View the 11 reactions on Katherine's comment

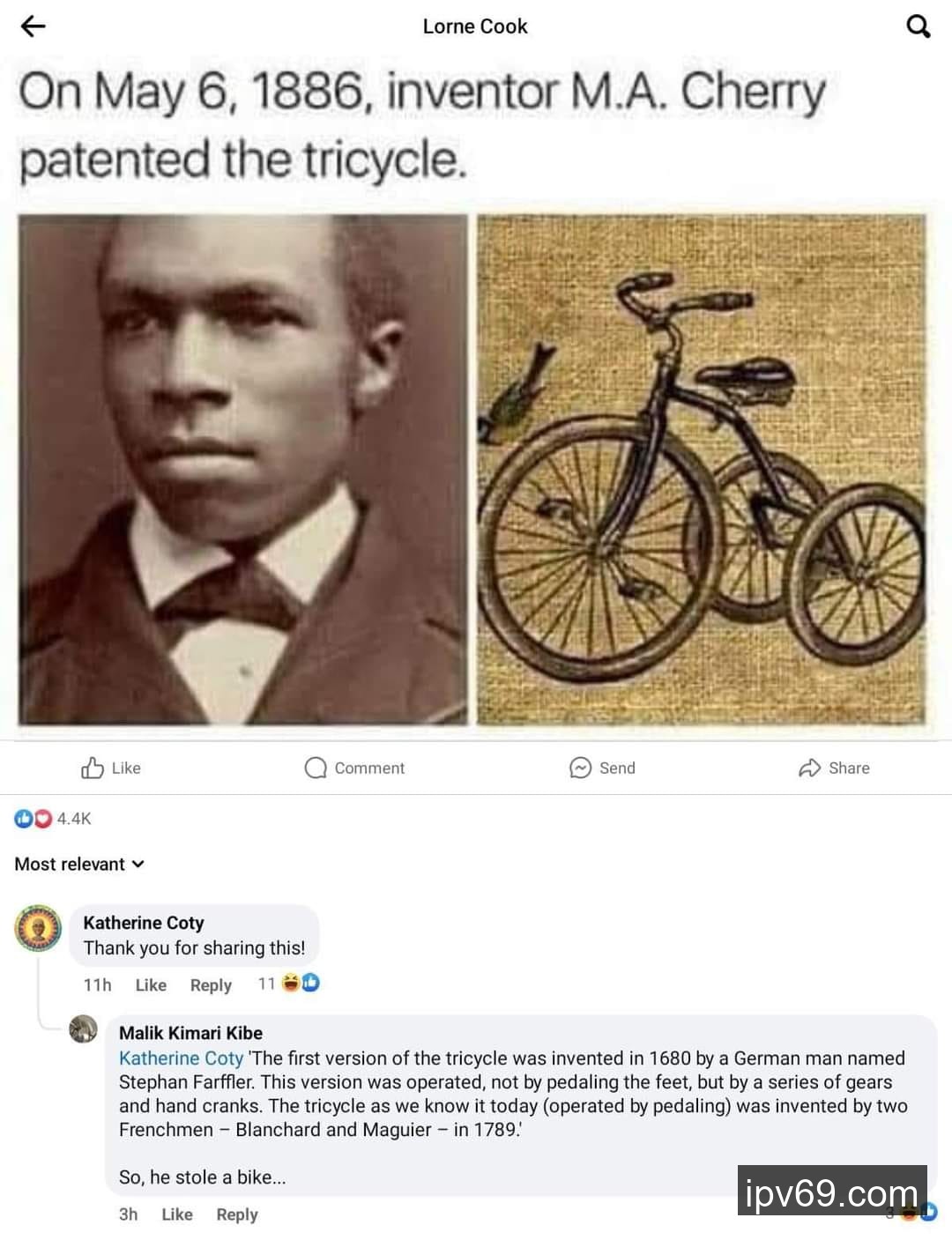289,984
